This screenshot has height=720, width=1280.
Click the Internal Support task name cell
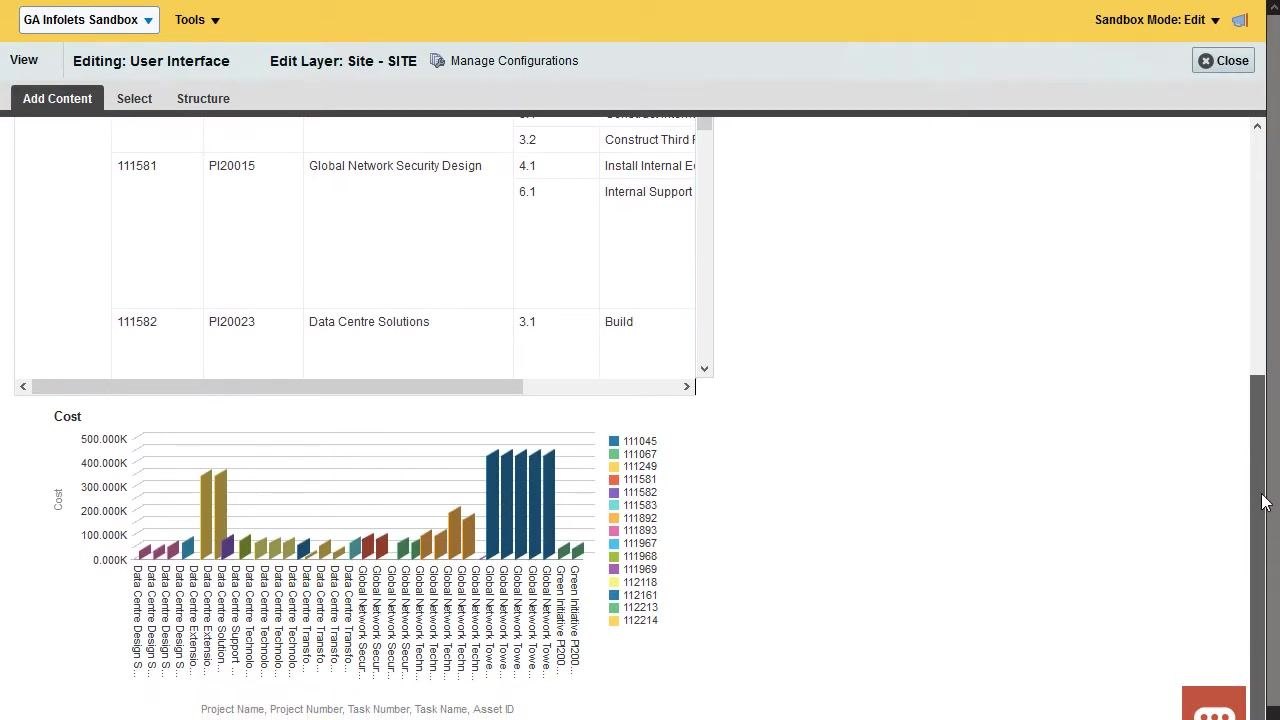648,192
